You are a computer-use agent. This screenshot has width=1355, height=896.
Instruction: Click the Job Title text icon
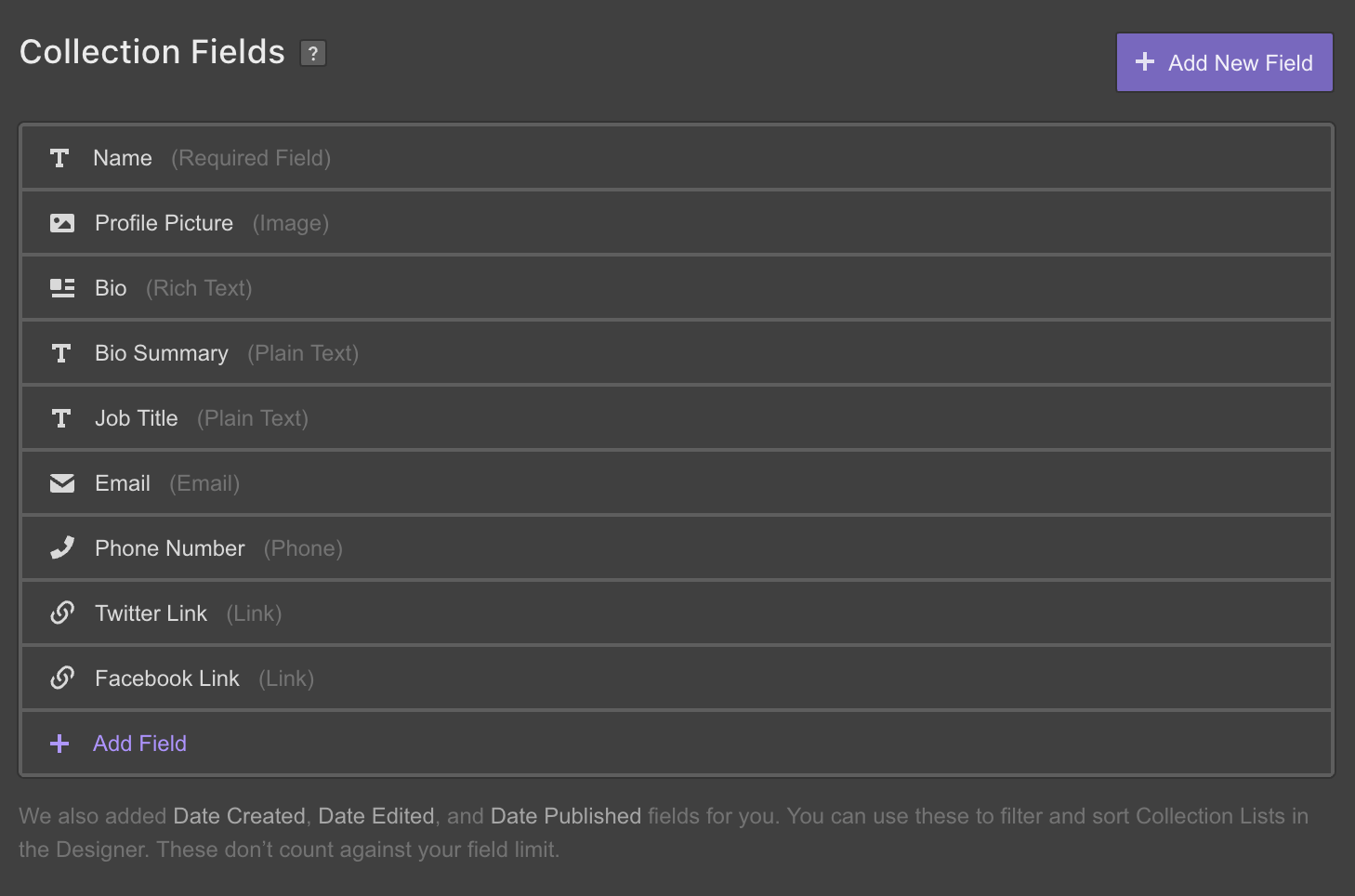(61, 418)
